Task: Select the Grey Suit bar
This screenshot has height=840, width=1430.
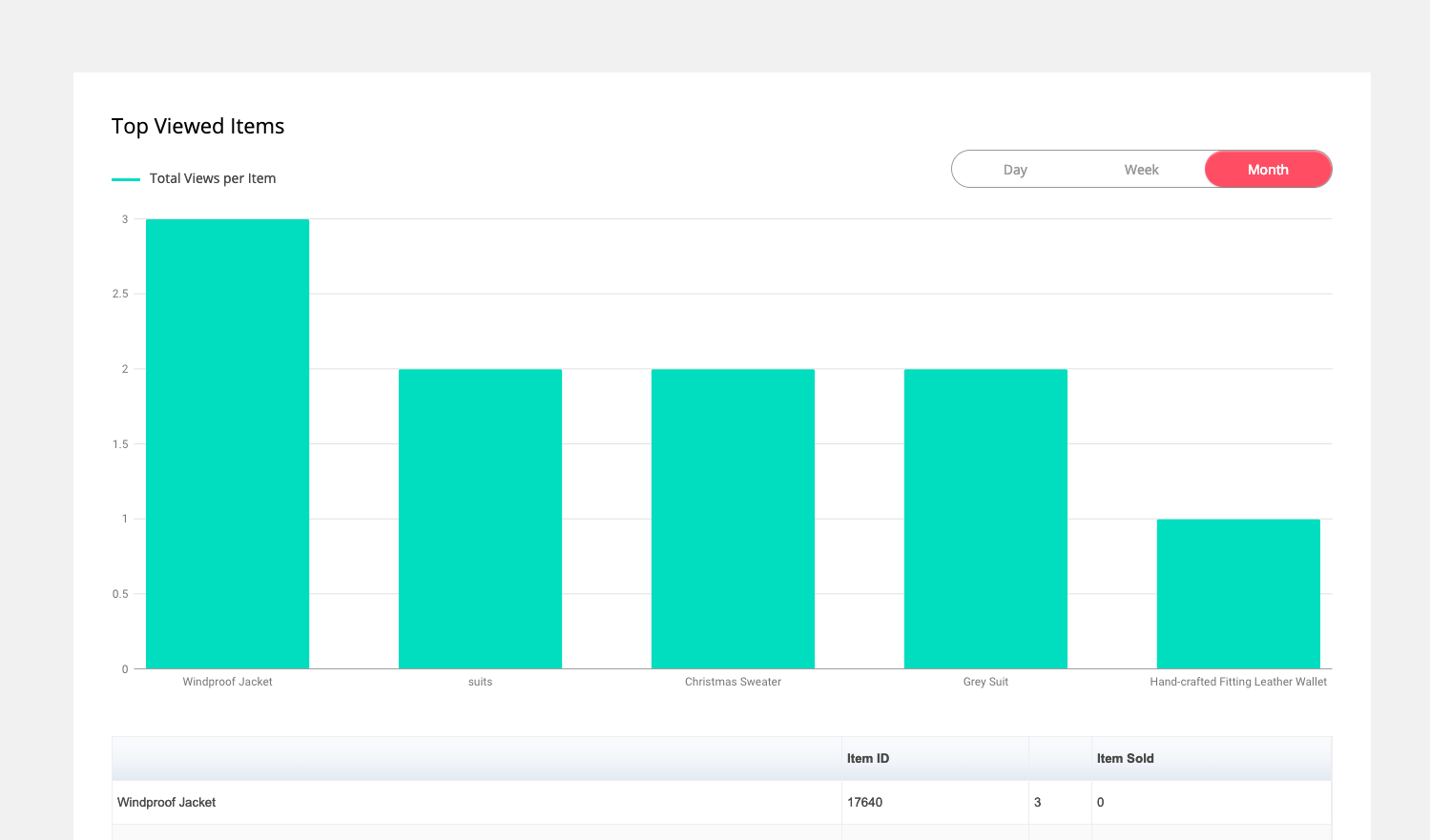Action: coord(985,519)
